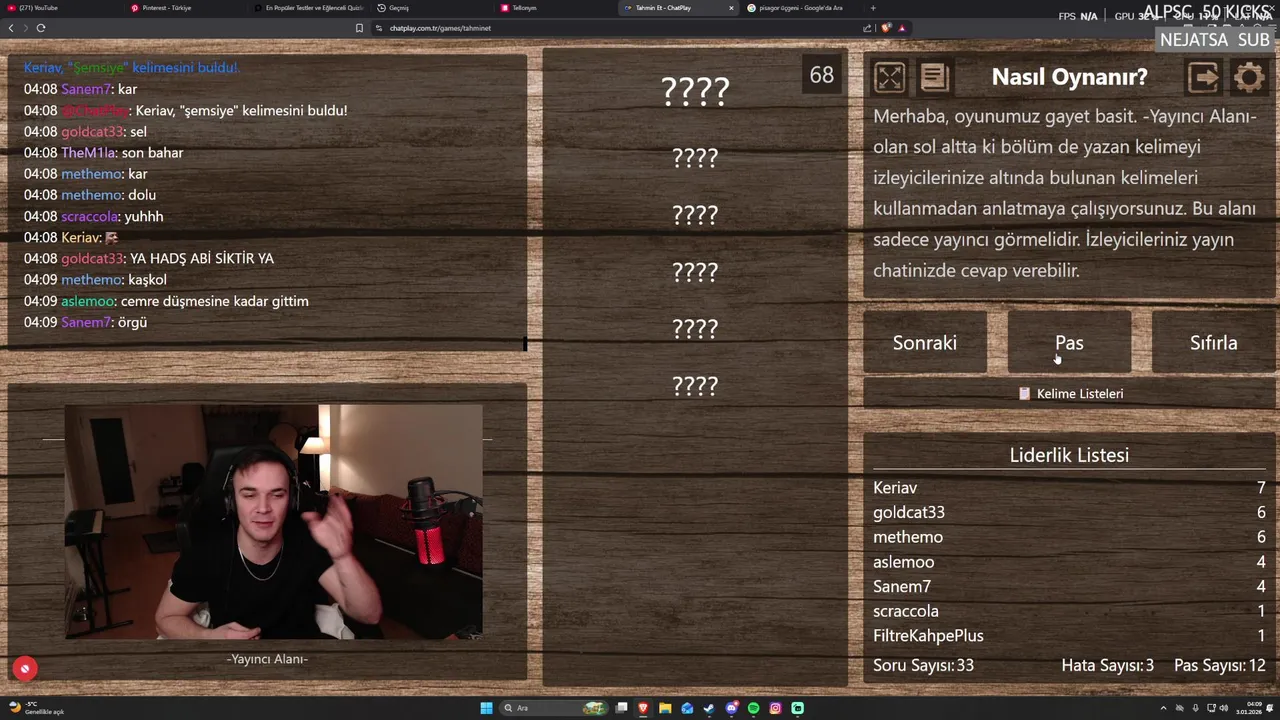The image size is (1280, 720).
Task: Click scraccola in leaderboard
Action: click(x=906, y=611)
